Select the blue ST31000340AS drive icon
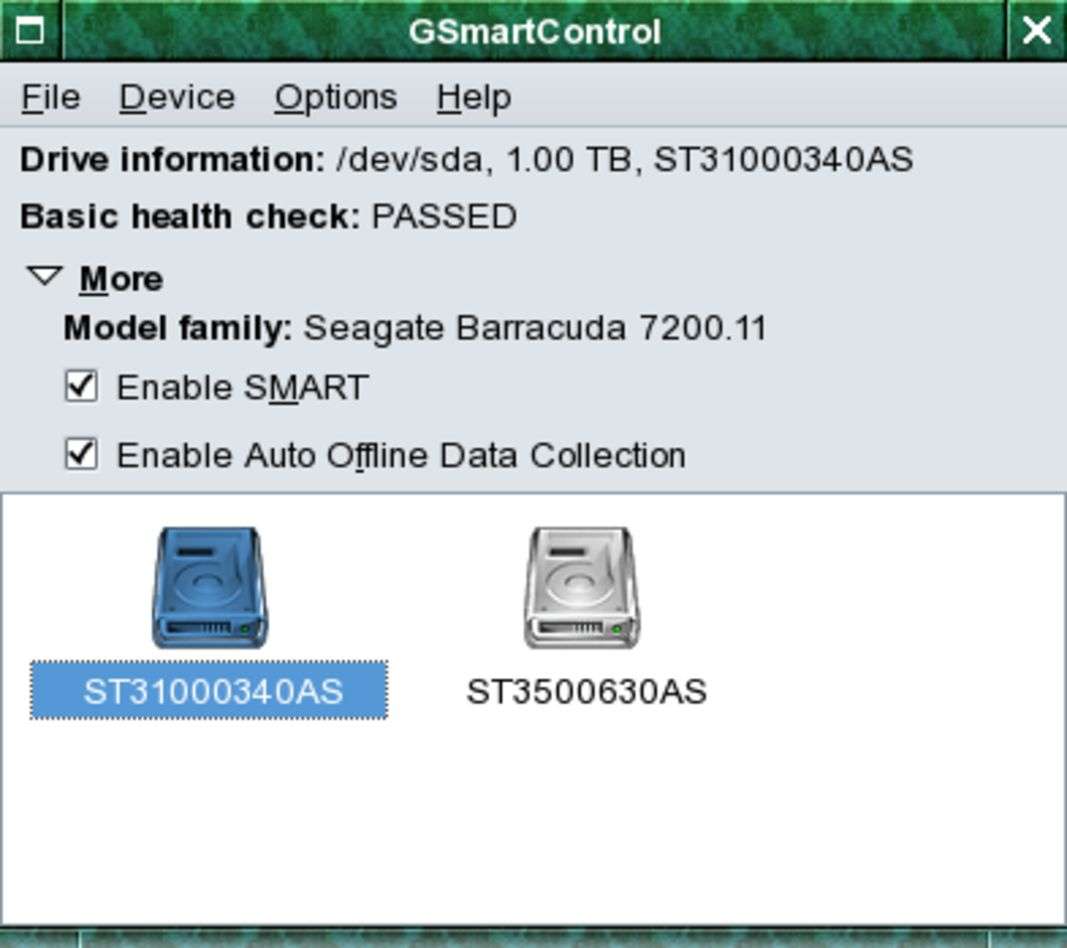This screenshot has height=948, width=1067. coord(209,587)
